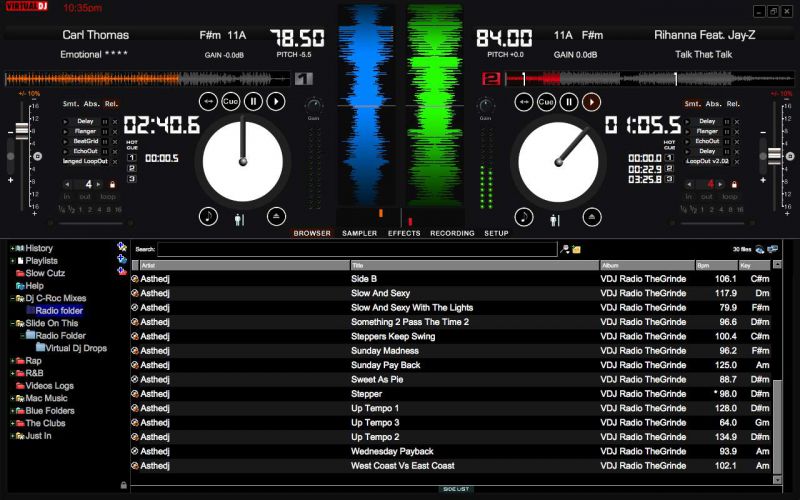Expand the Rap folder
The image size is (800, 500).
[12, 361]
